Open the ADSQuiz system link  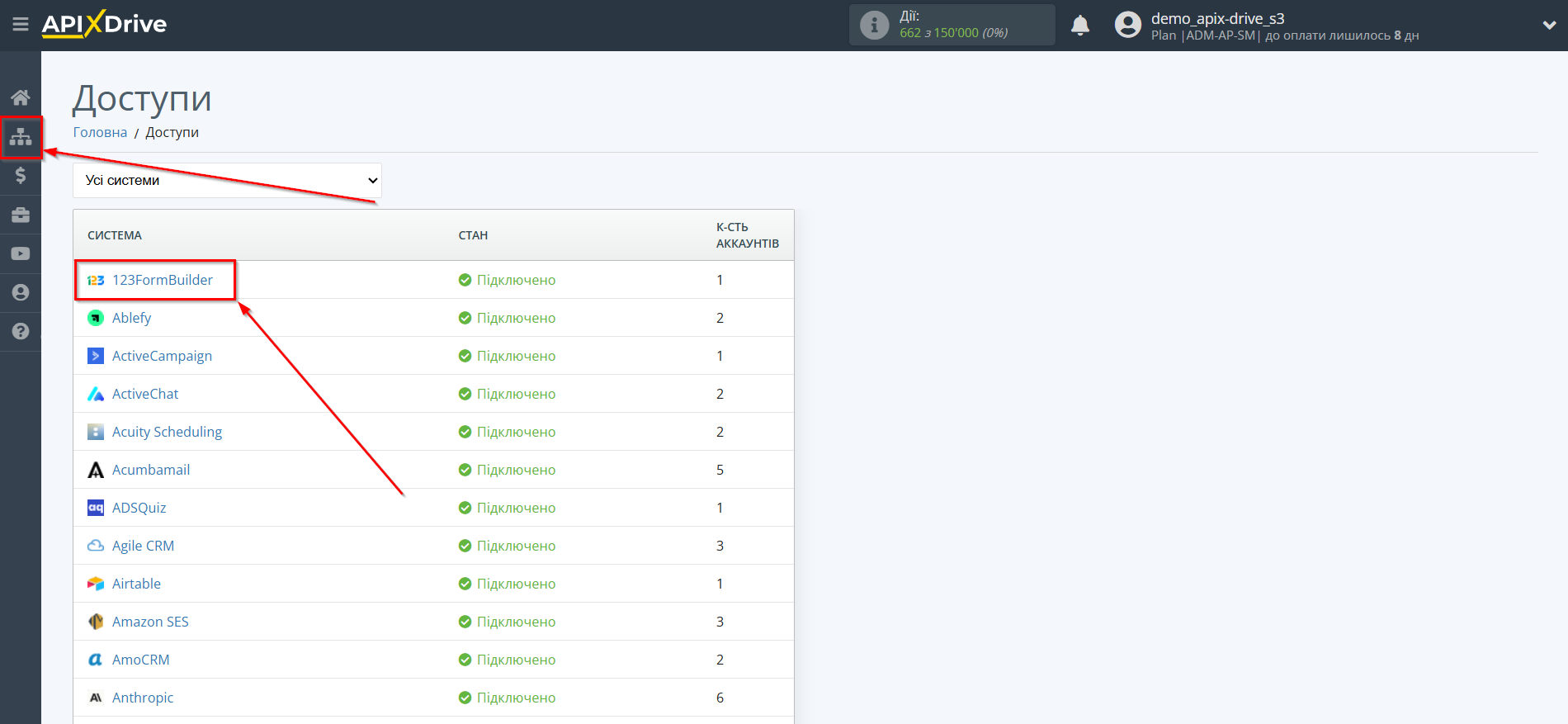[x=139, y=508]
